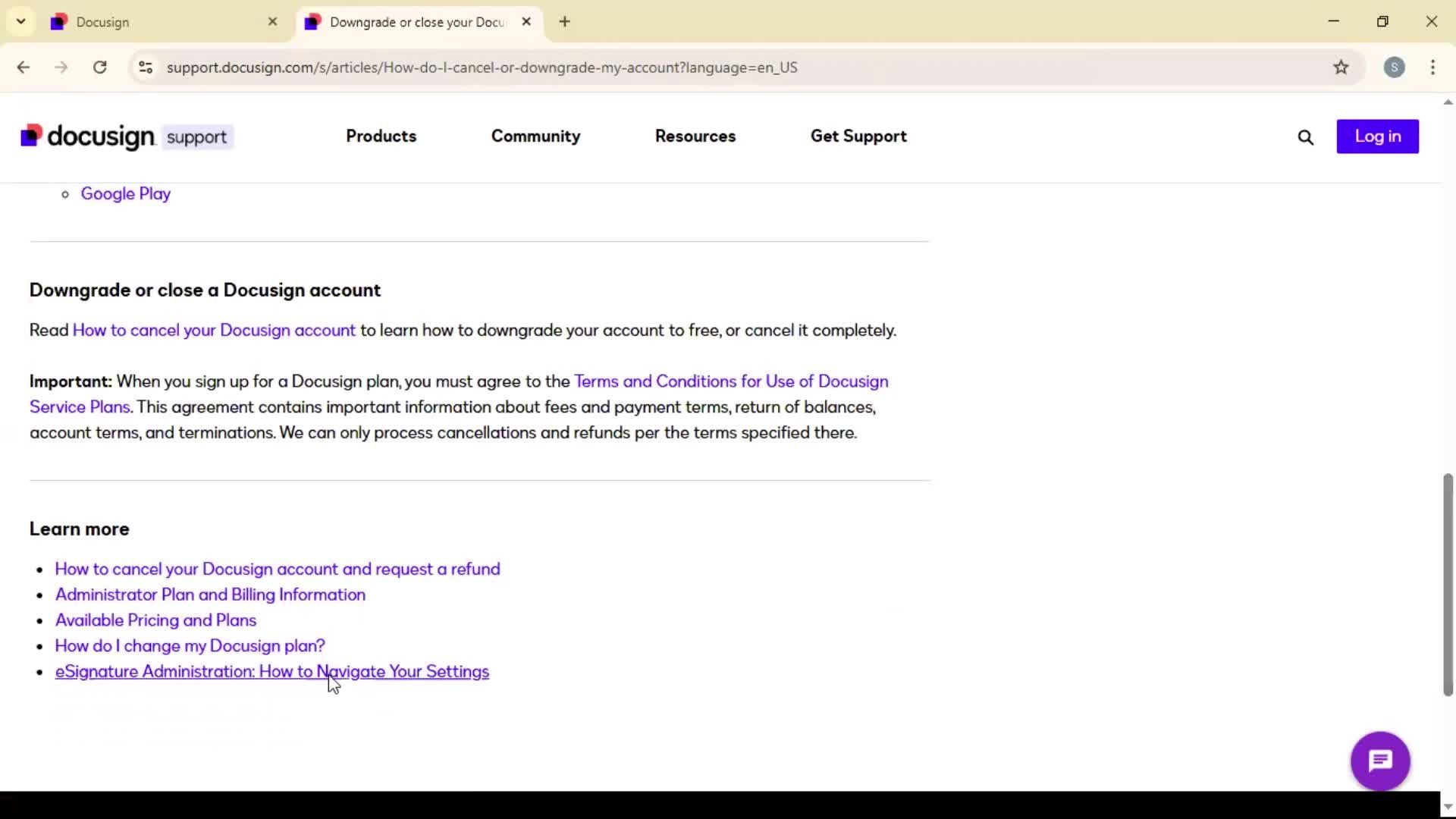The height and width of the screenshot is (819, 1456).
Task: View site information icon in address bar
Action: coord(146,67)
